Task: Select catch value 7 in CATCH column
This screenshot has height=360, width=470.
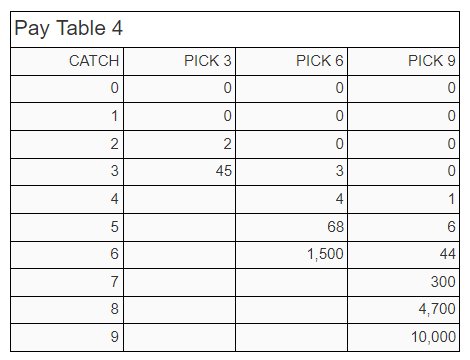Action: [115, 282]
